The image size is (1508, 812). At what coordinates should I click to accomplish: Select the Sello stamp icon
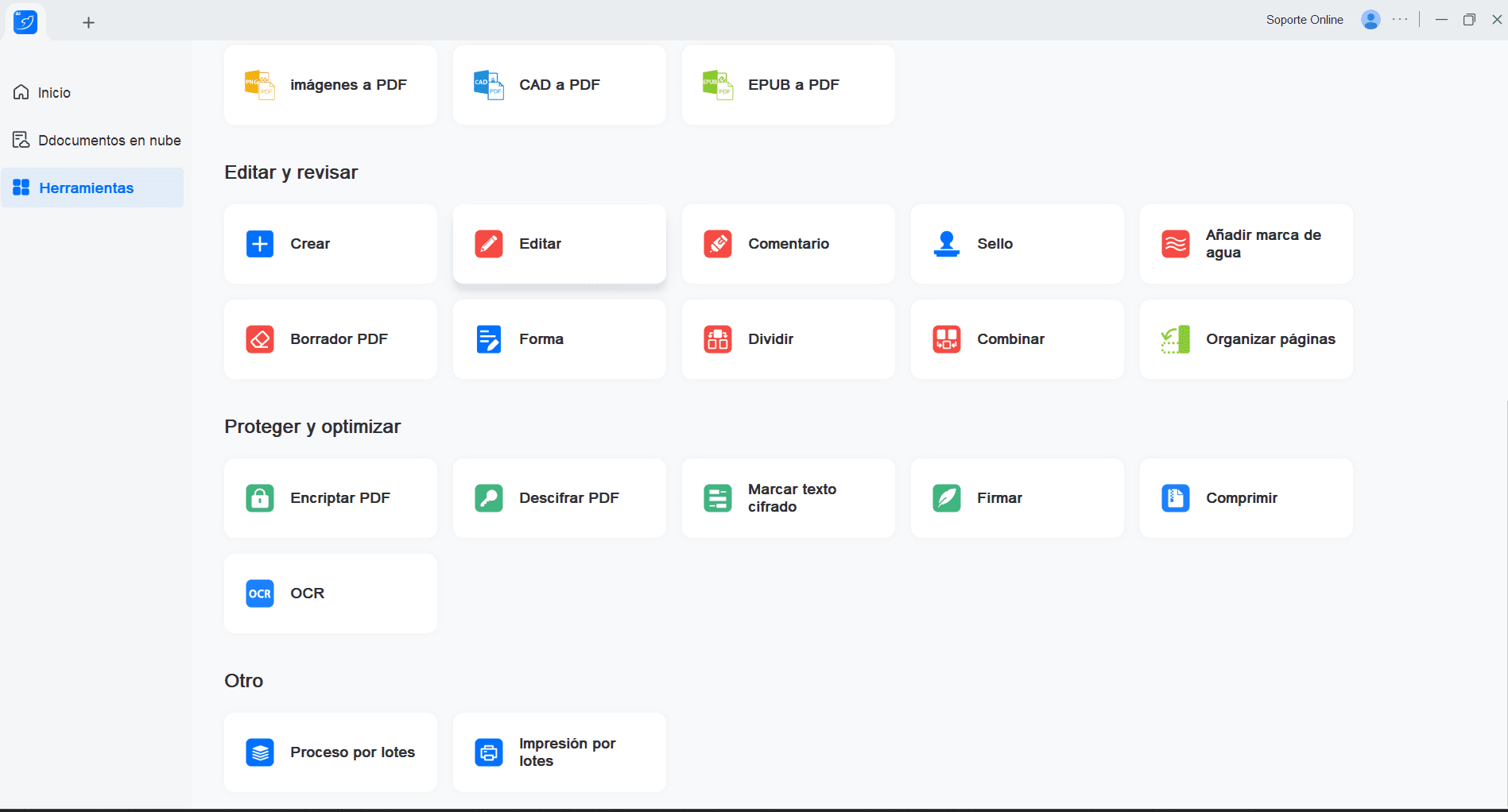click(x=946, y=244)
